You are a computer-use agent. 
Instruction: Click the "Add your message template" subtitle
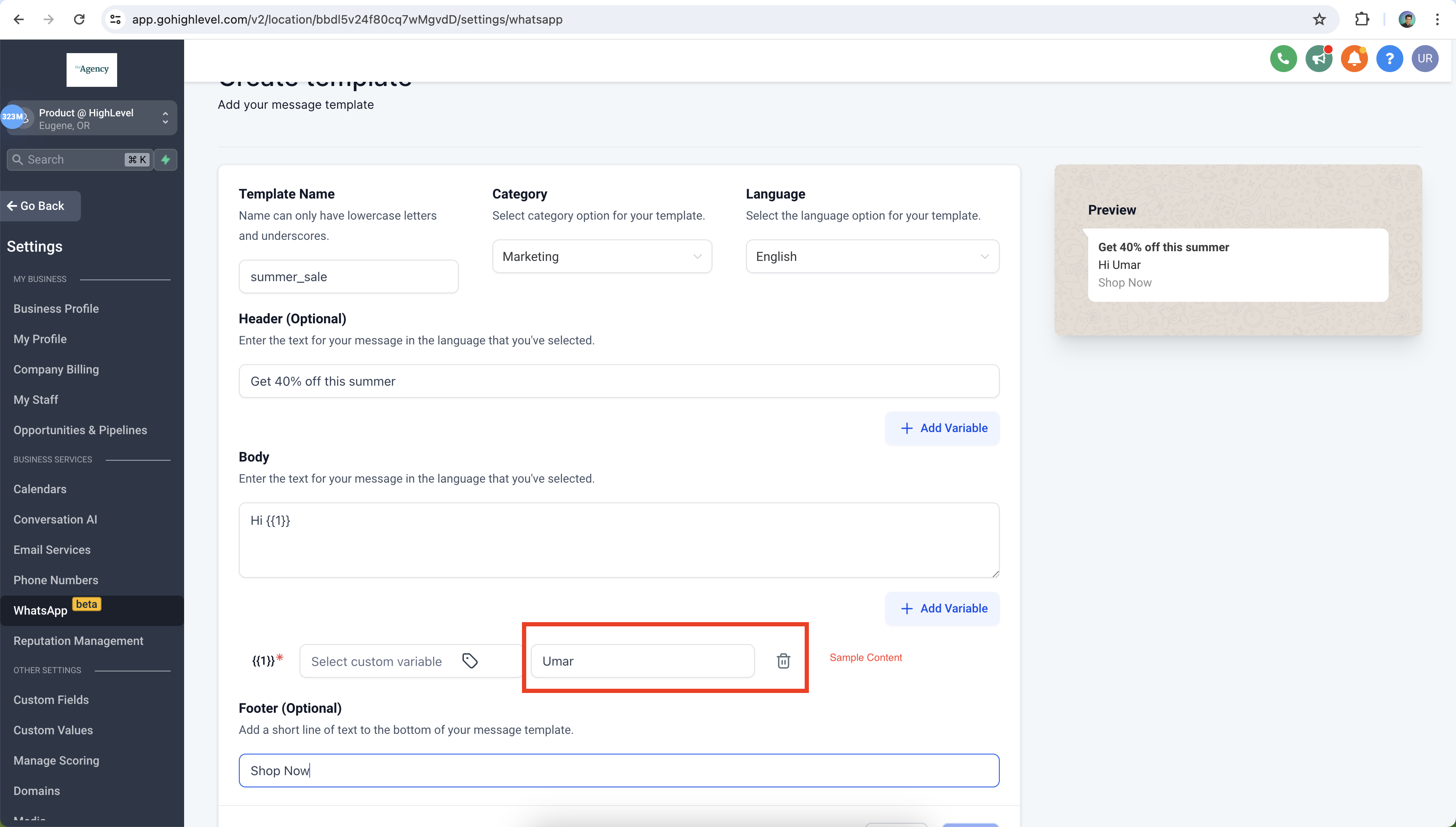[296, 105]
